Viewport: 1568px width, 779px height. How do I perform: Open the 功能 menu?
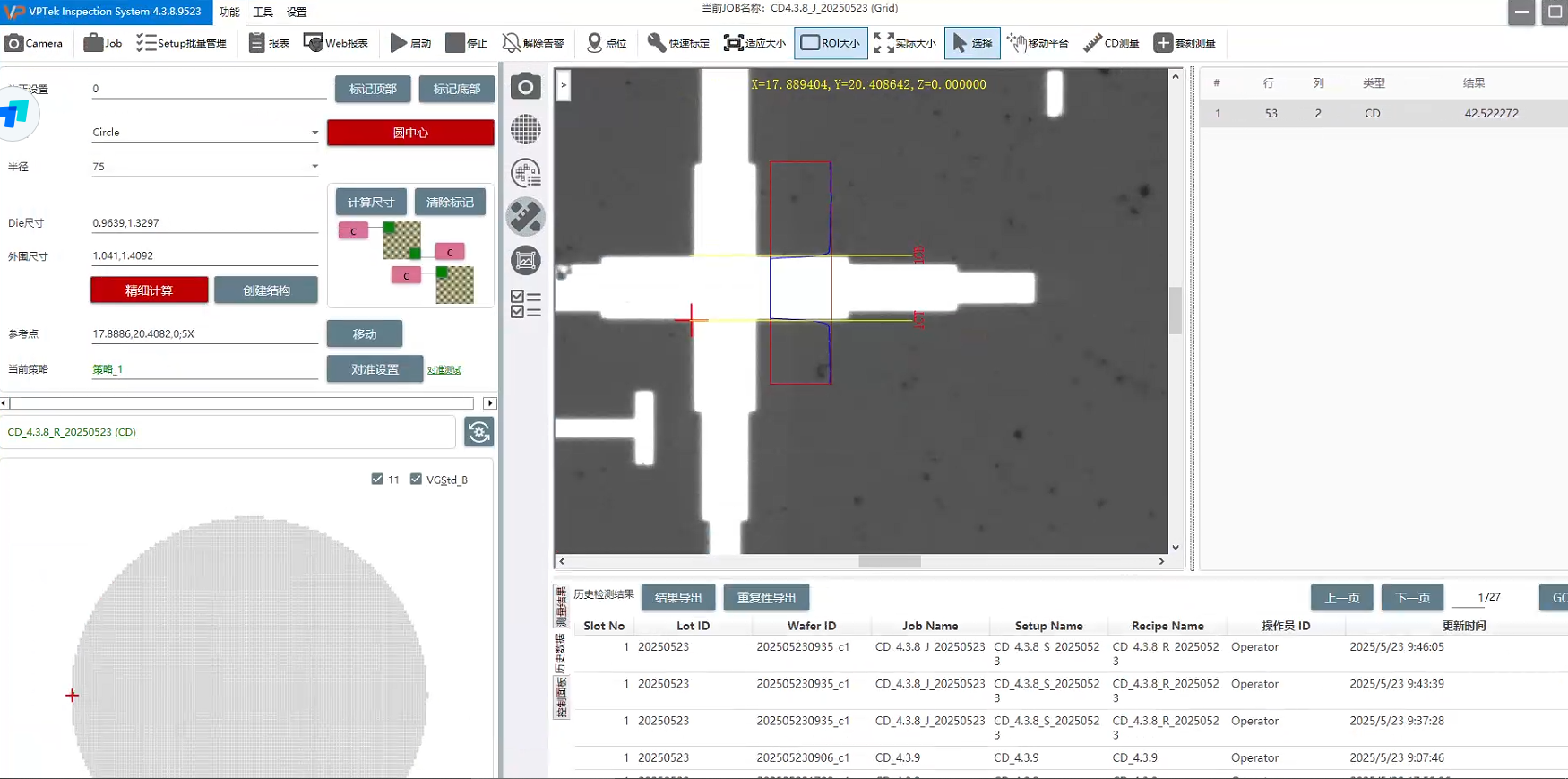pos(229,12)
